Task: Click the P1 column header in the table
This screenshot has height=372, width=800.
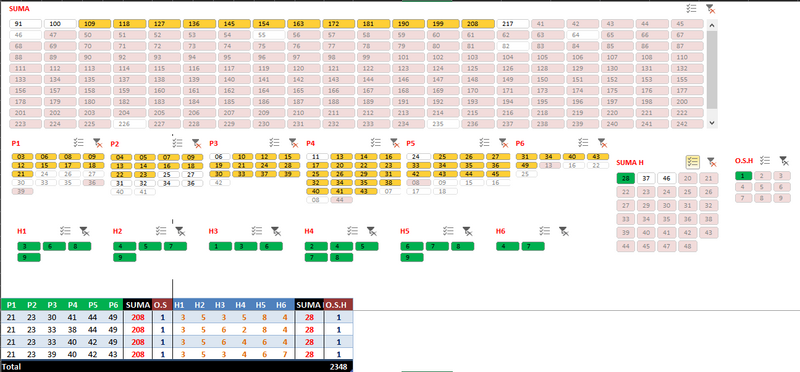Action: [x=11, y=305]
